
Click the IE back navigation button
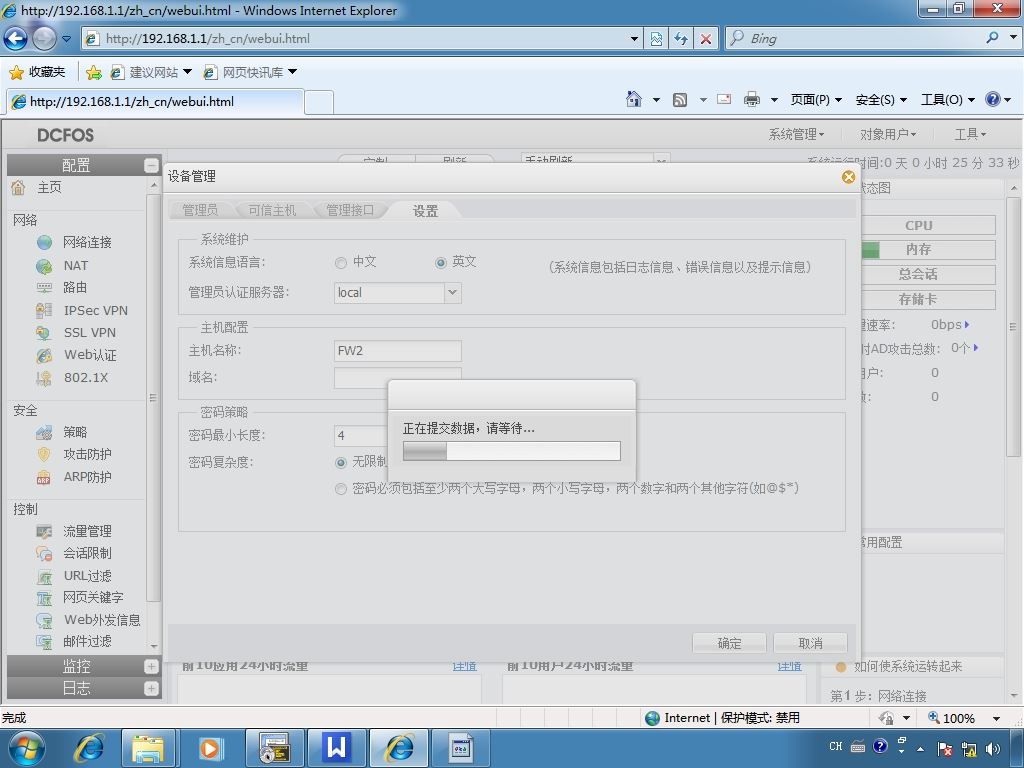[x=16, y=39]
